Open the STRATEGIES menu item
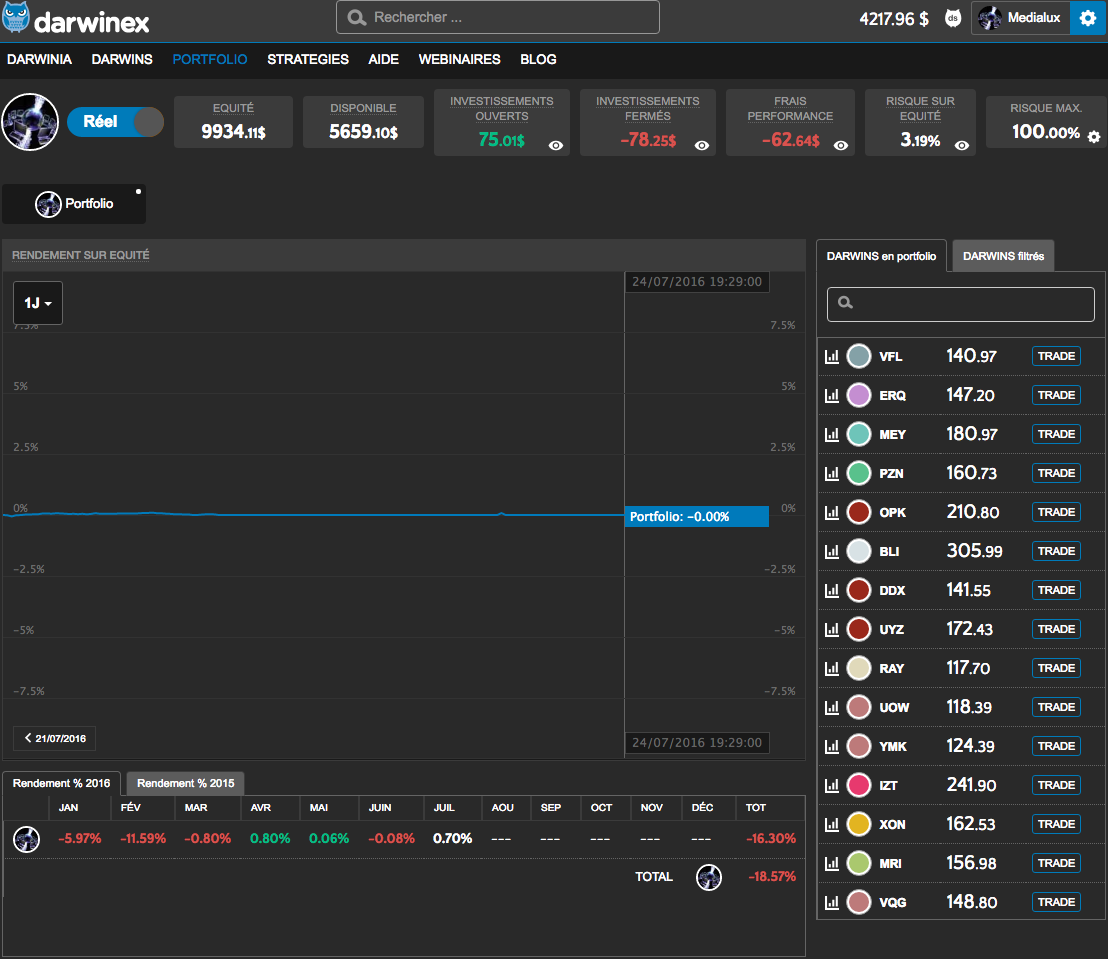The image size is (1108, 959). (x=308, y=59)
